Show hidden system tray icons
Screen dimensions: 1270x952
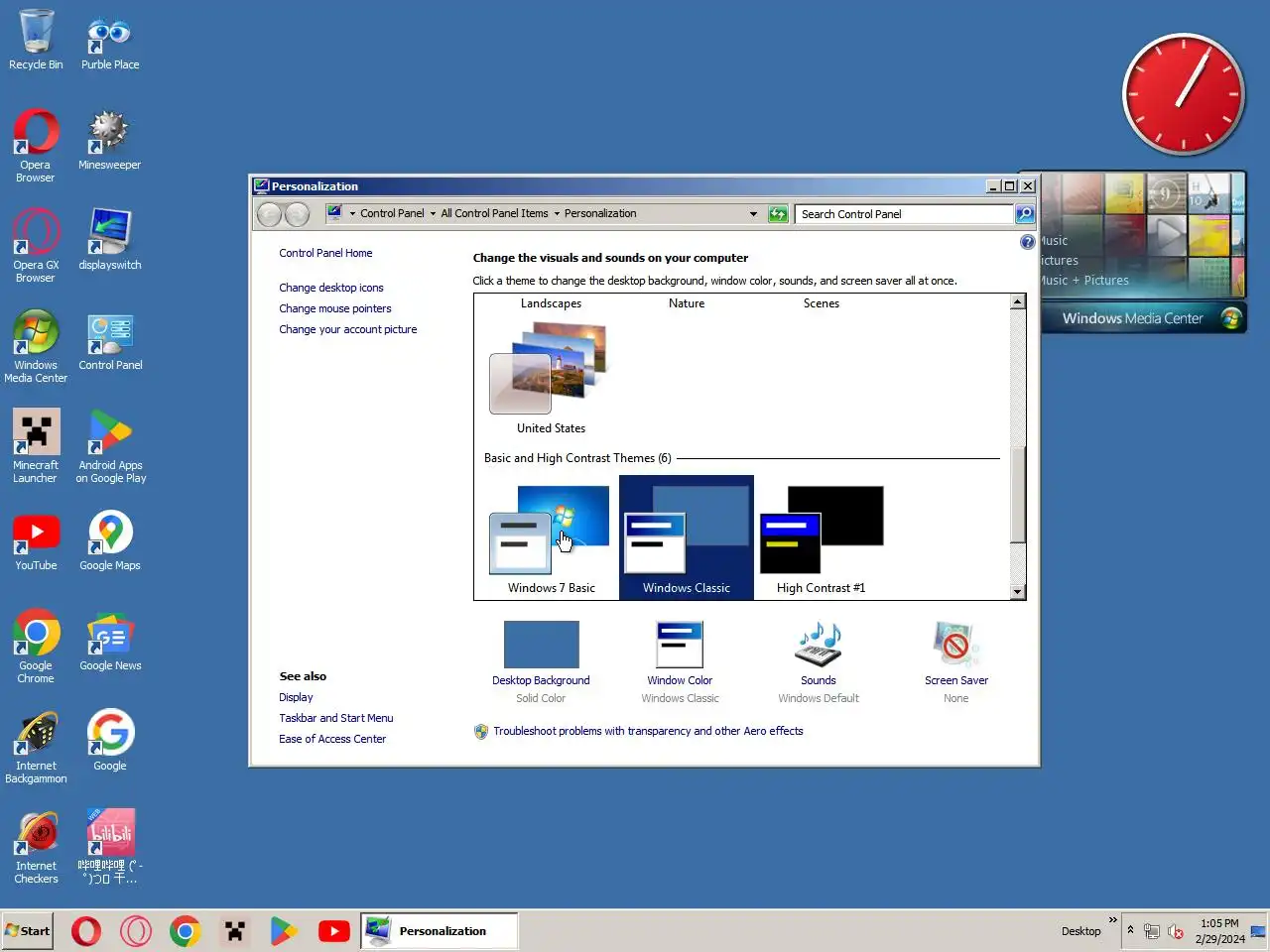(1130, 930)
